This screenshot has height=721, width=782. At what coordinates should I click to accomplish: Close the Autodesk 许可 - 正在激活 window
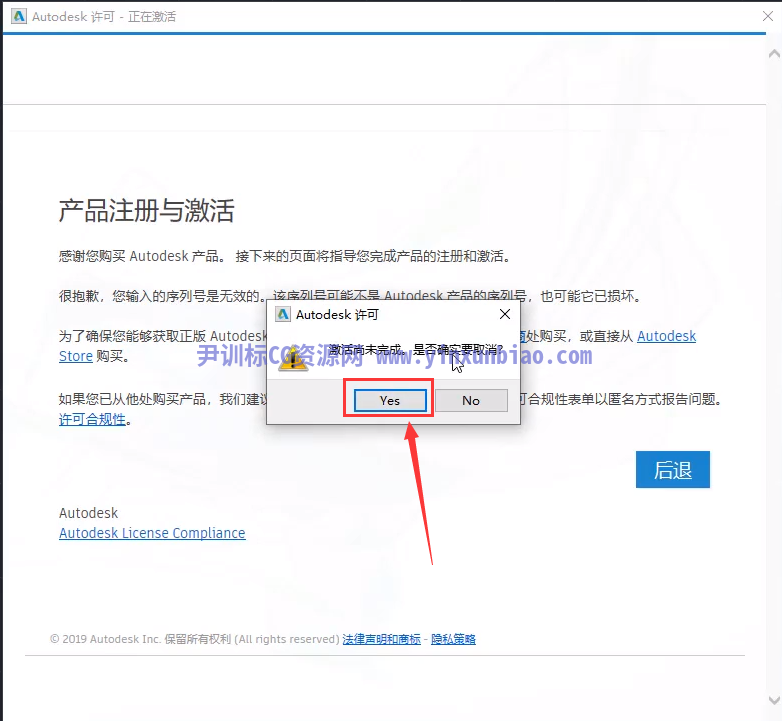point(768,16)
